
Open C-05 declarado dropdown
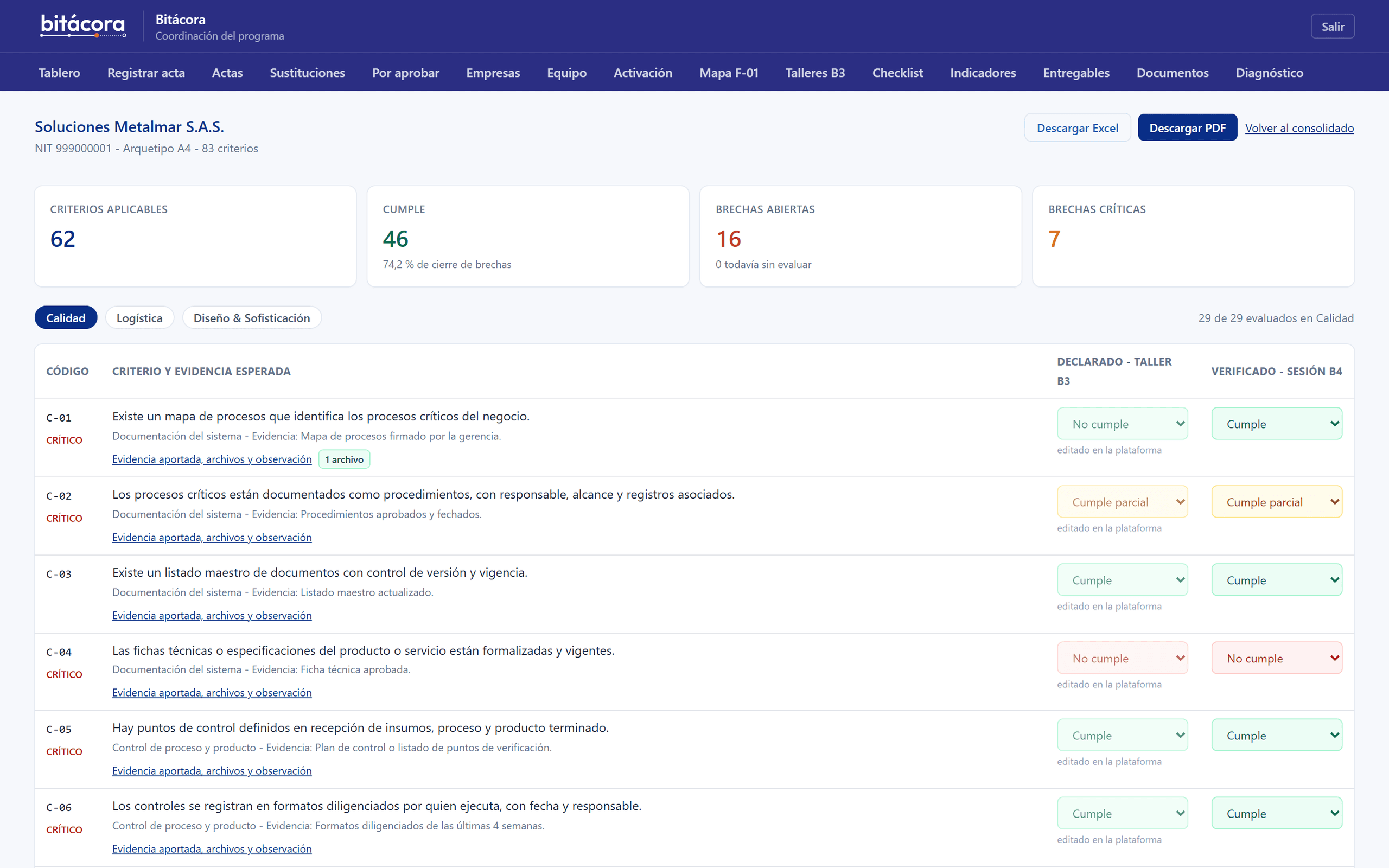click(1122, 735)
